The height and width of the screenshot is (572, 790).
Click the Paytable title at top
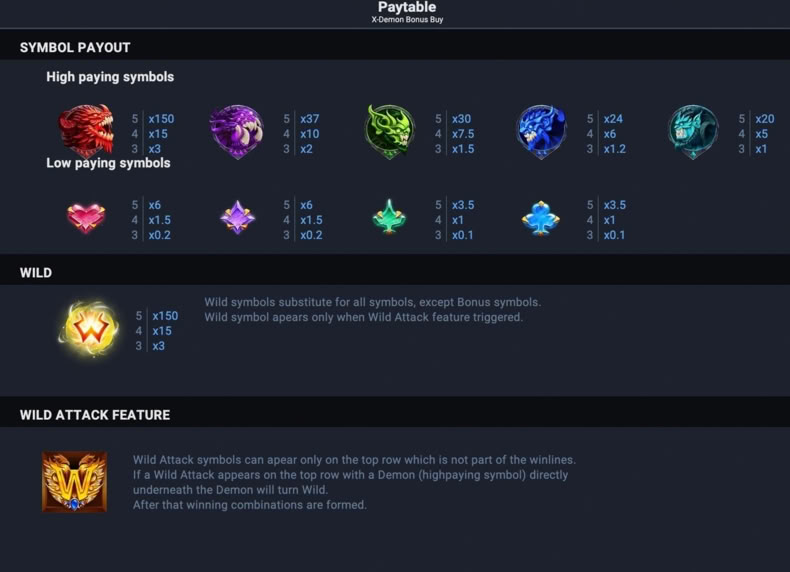pyautogui.click(x=407, y=7)
